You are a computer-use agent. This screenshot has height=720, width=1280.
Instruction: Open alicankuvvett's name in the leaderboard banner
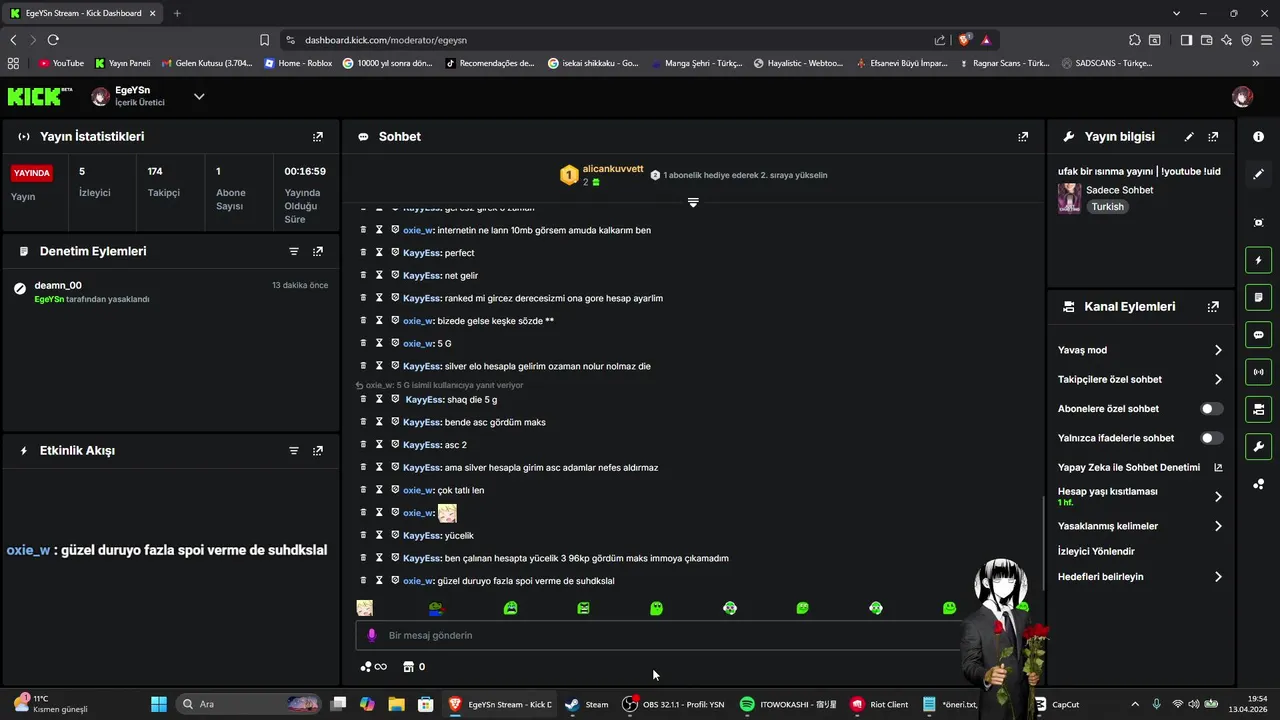coord(613,169)
